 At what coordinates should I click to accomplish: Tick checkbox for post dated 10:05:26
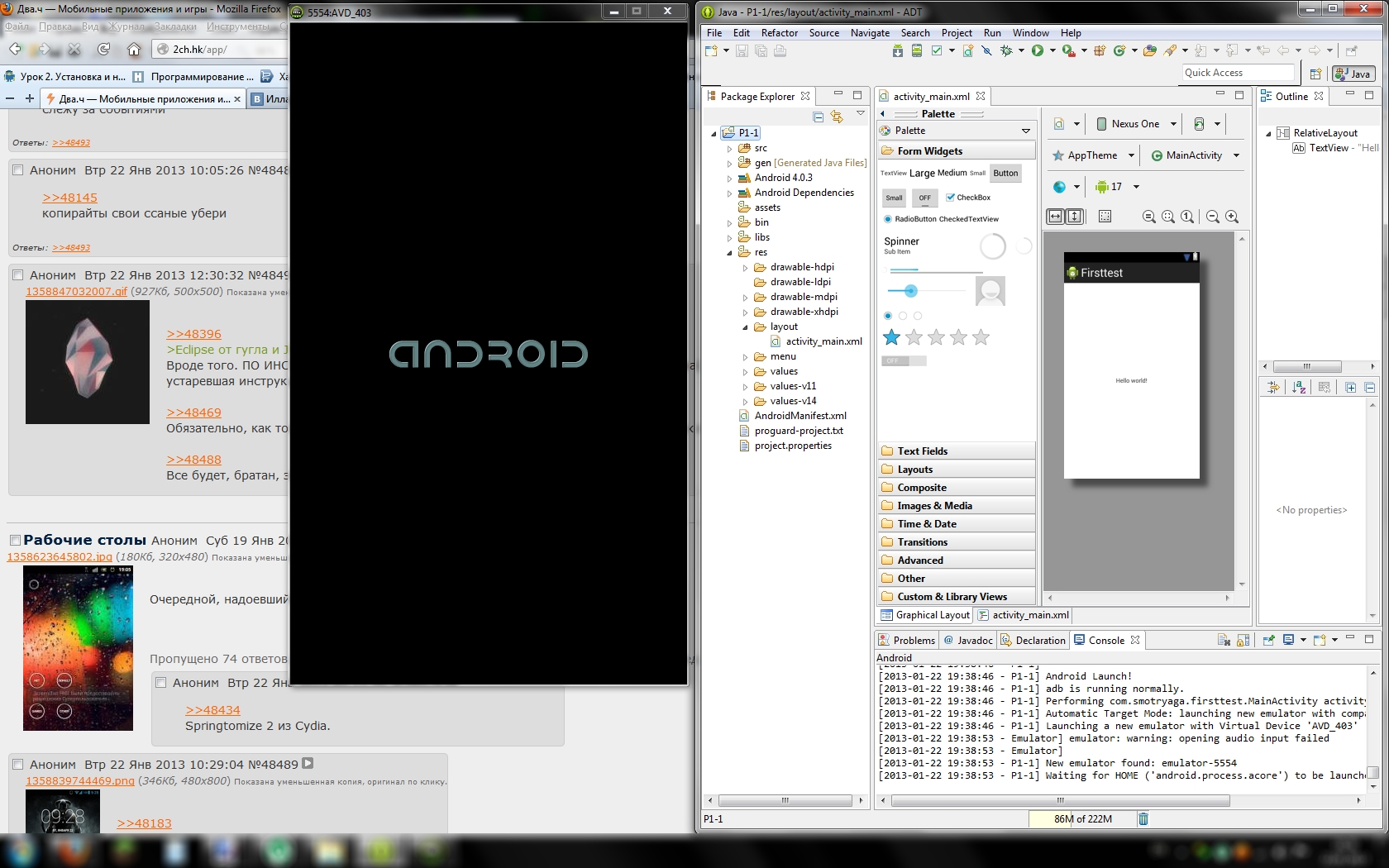pos(17,170)
